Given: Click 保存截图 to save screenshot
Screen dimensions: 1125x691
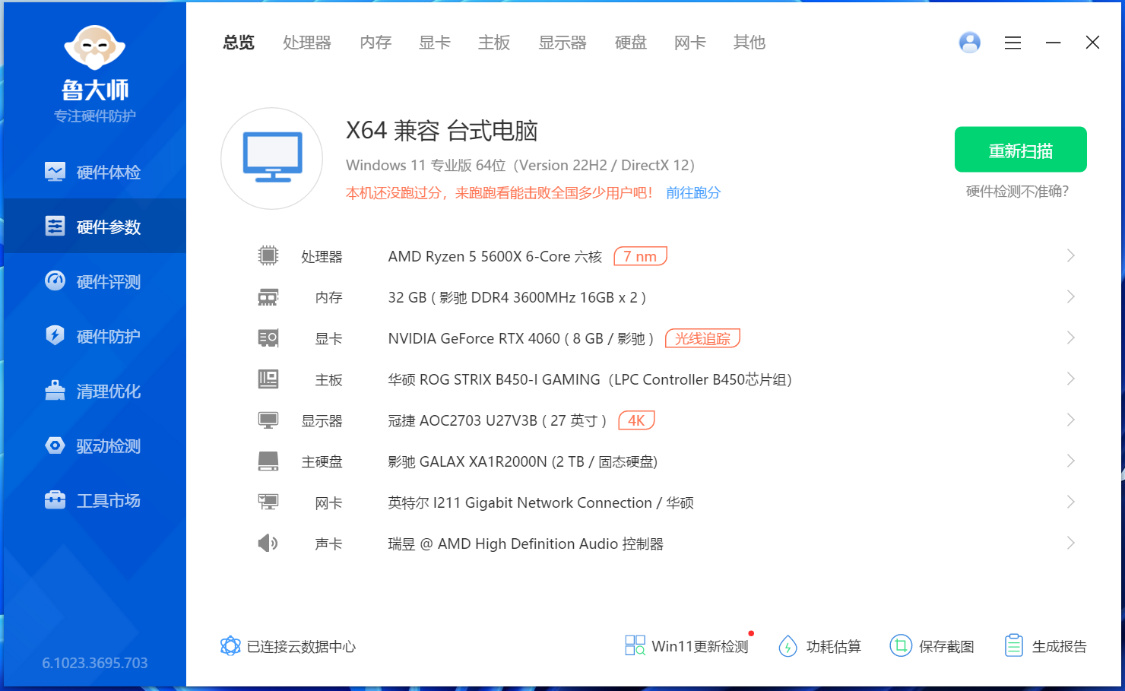Looking at the screenshot, I should tap(932, 646).
